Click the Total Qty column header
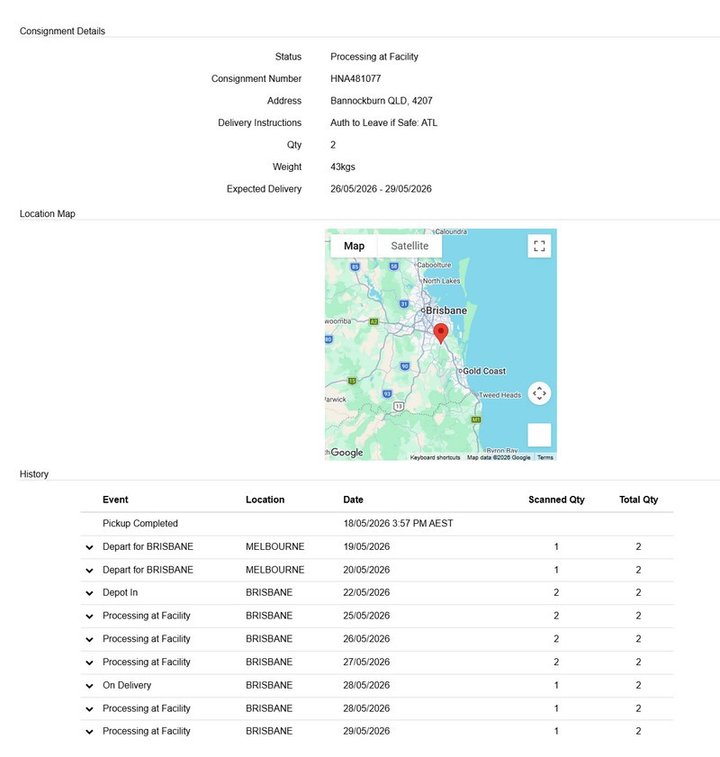Viewport: 720px width, 757px height. (x=638, y=500)
